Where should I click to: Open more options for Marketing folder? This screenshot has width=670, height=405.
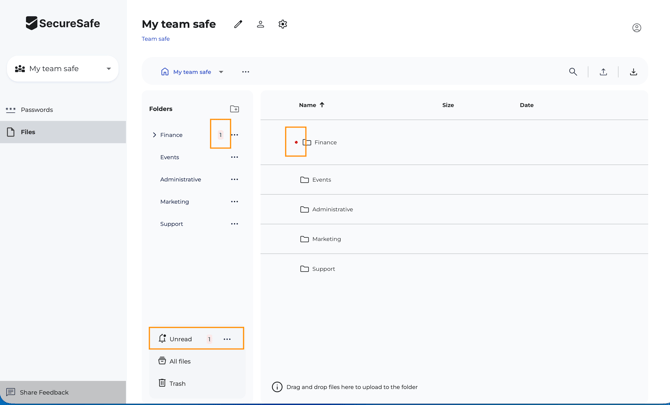[234, 202]
